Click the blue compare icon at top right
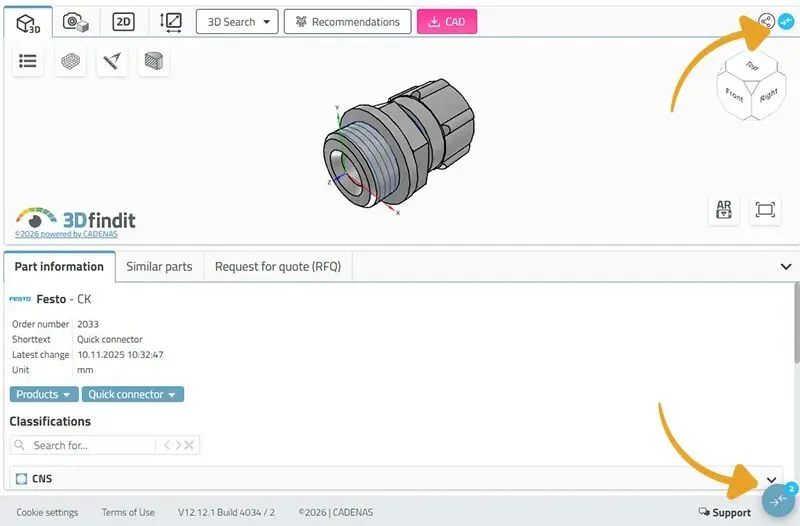The height and width of the screenshot is (526, 800). pos(786,21)
